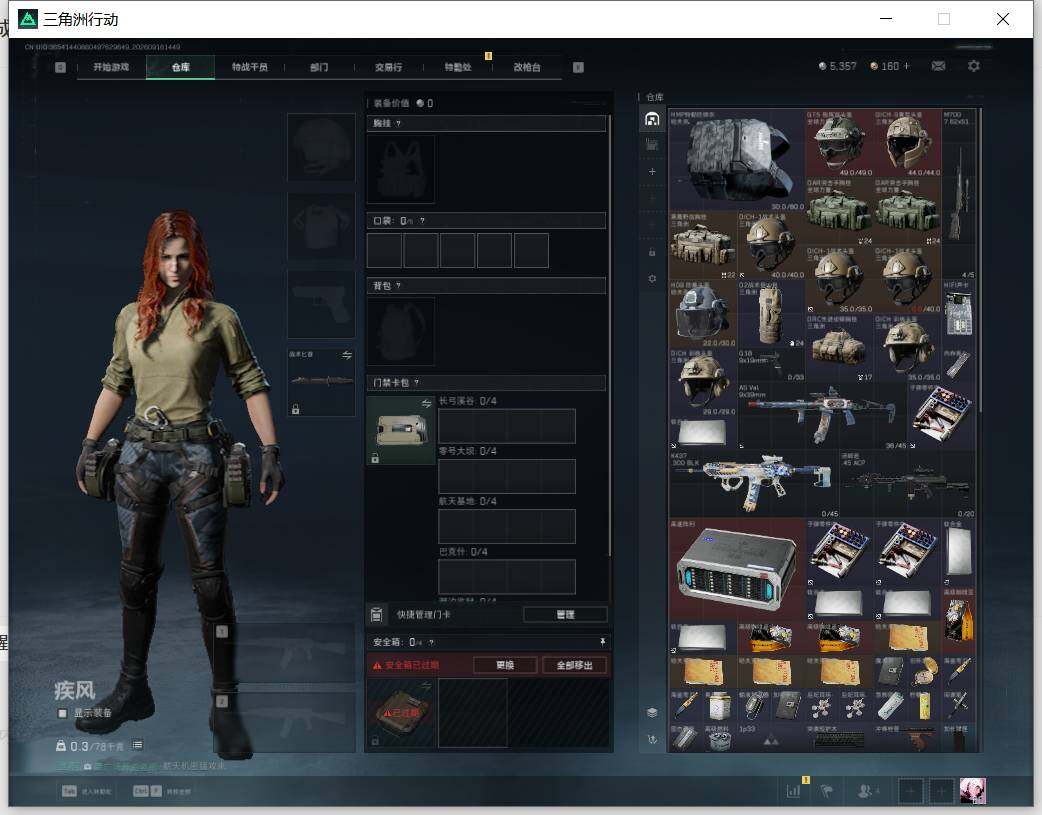Open the 开始游戏 tab
Viewport: 1042px width, 815px height.
point(111,67)
